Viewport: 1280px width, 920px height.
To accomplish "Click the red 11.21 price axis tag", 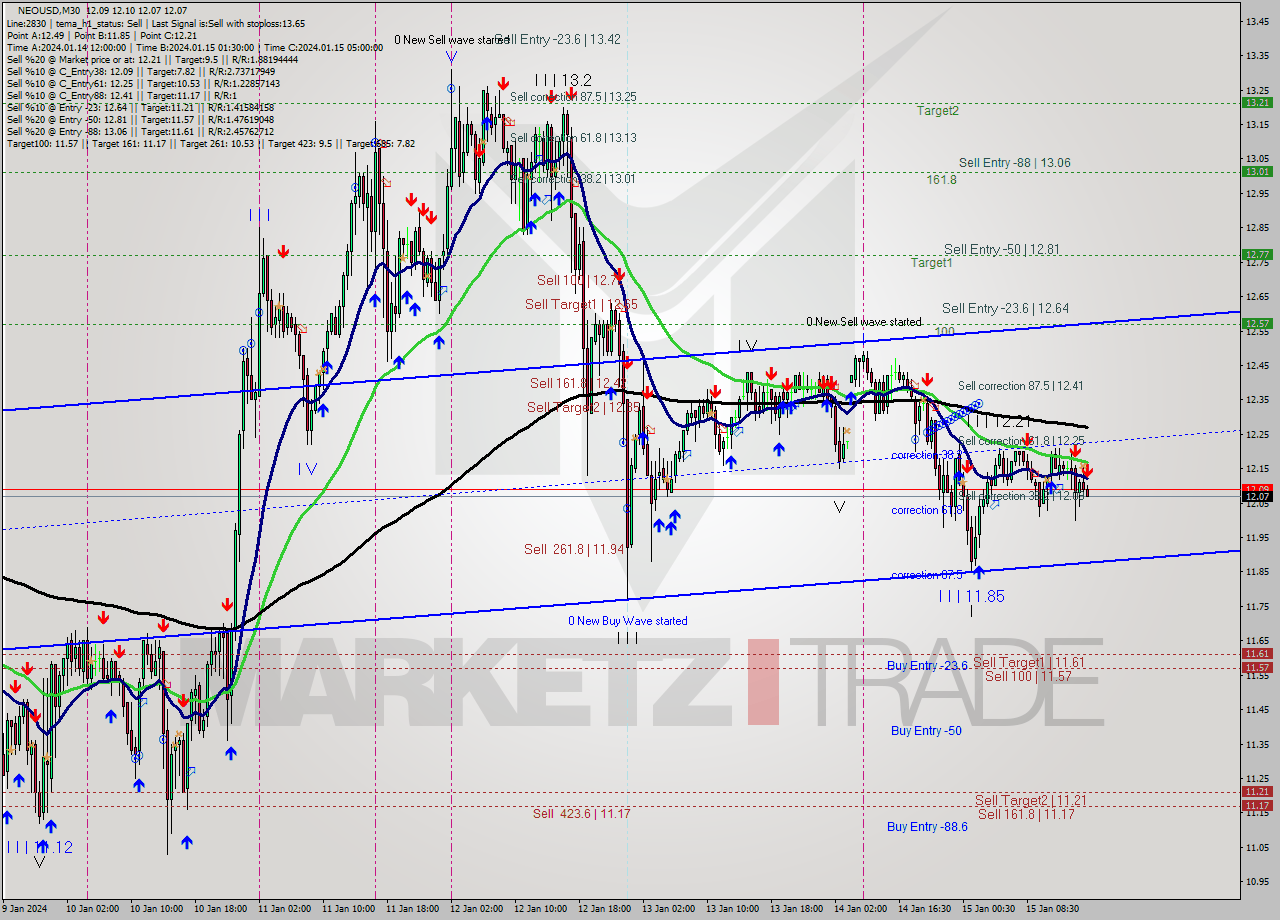I will tap(1257, 791).
